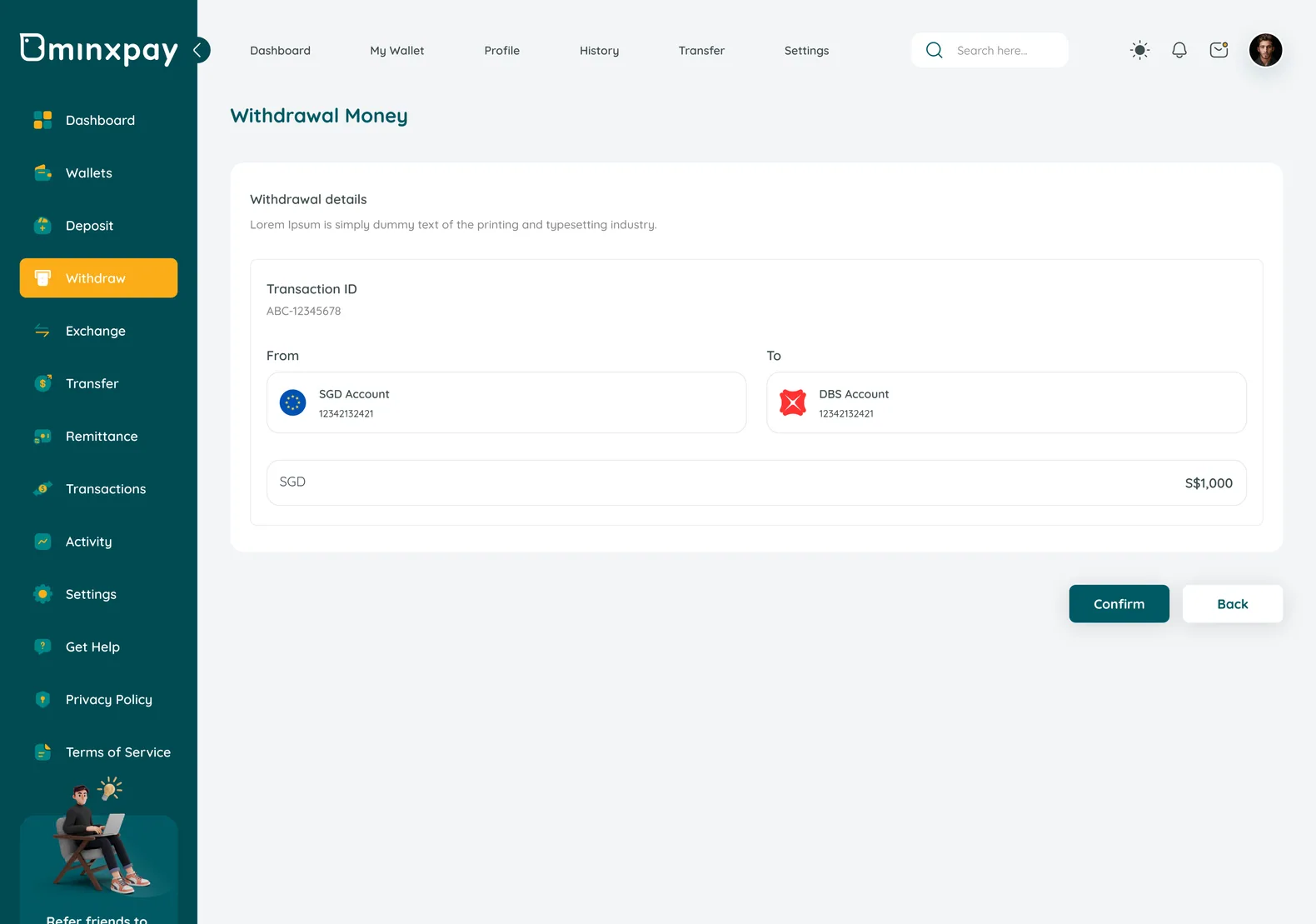
Task: Confirm the withdrawal
Action: (1119, 604)
